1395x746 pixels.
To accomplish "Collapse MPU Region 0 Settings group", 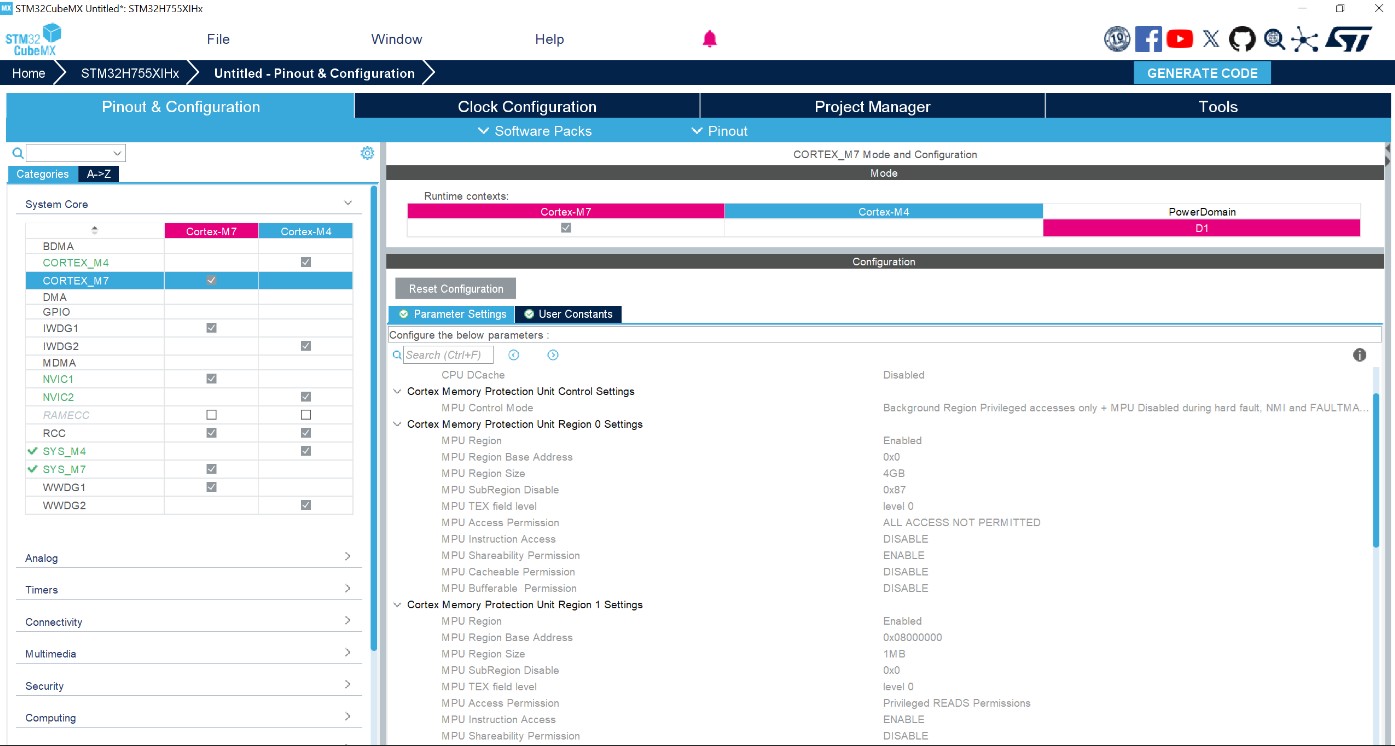I will coord(398,424).
